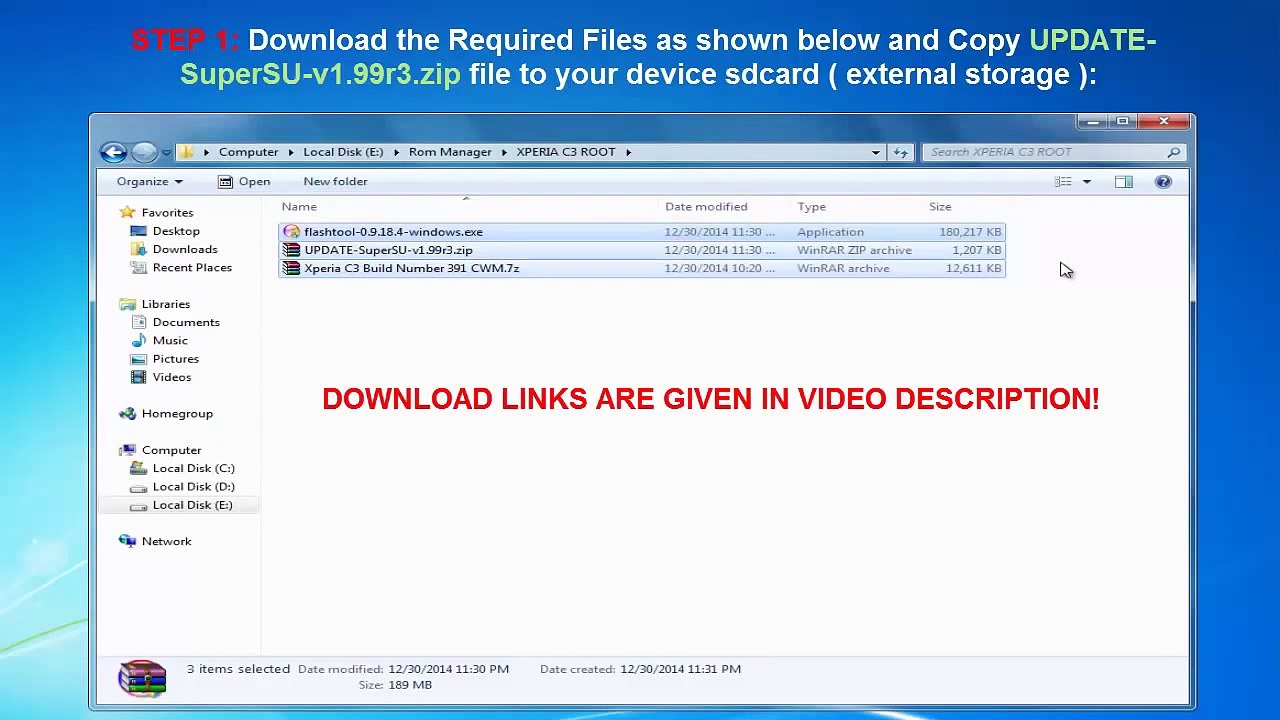The height and width of the screenshot is (720, 1280).
Task: Open the Videos library icon
Action: tap(139, 377)
